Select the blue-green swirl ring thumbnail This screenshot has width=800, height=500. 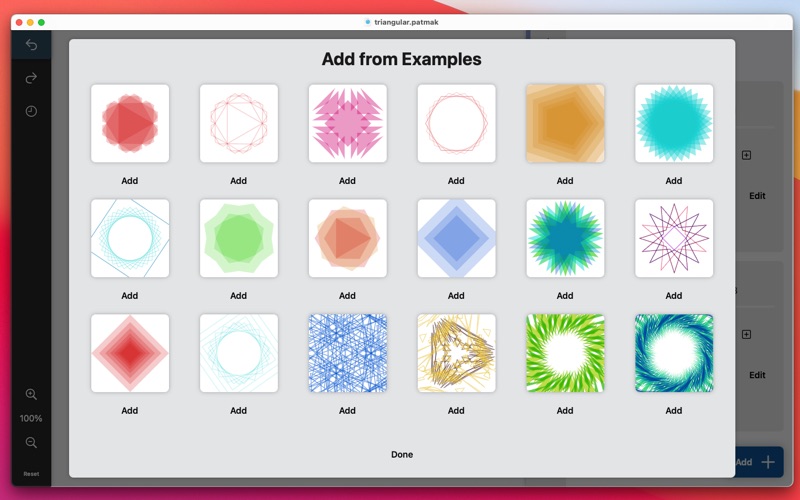[674, 353]
